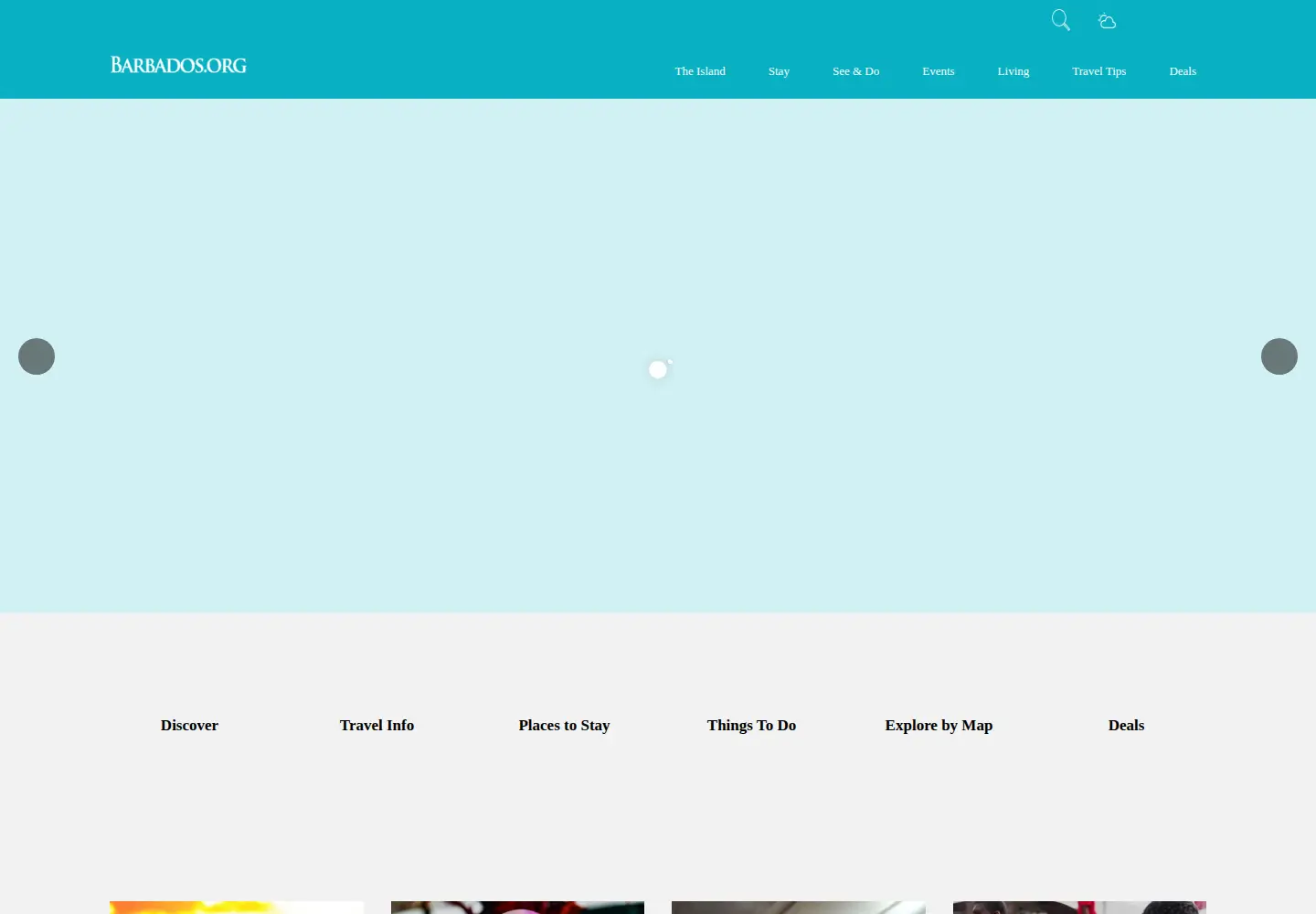Open the search magnifier icon
This screenshot has height=914, width=1316.
(1060, 20)
